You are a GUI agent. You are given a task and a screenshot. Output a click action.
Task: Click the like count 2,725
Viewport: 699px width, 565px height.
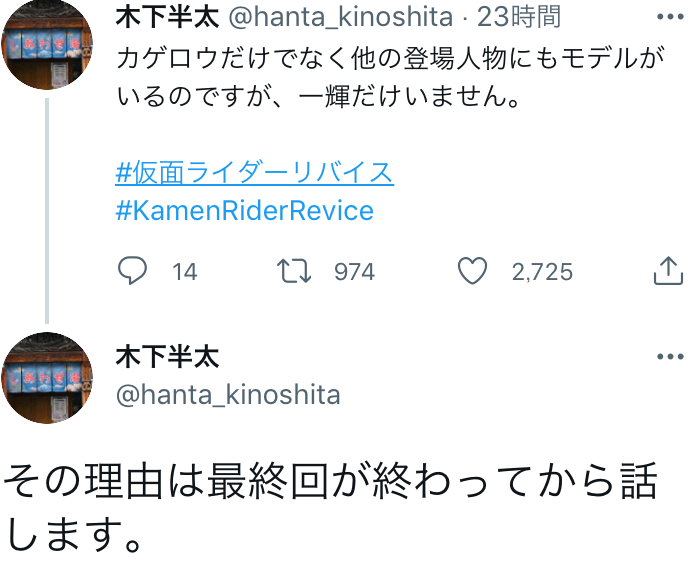click(542, 271)
